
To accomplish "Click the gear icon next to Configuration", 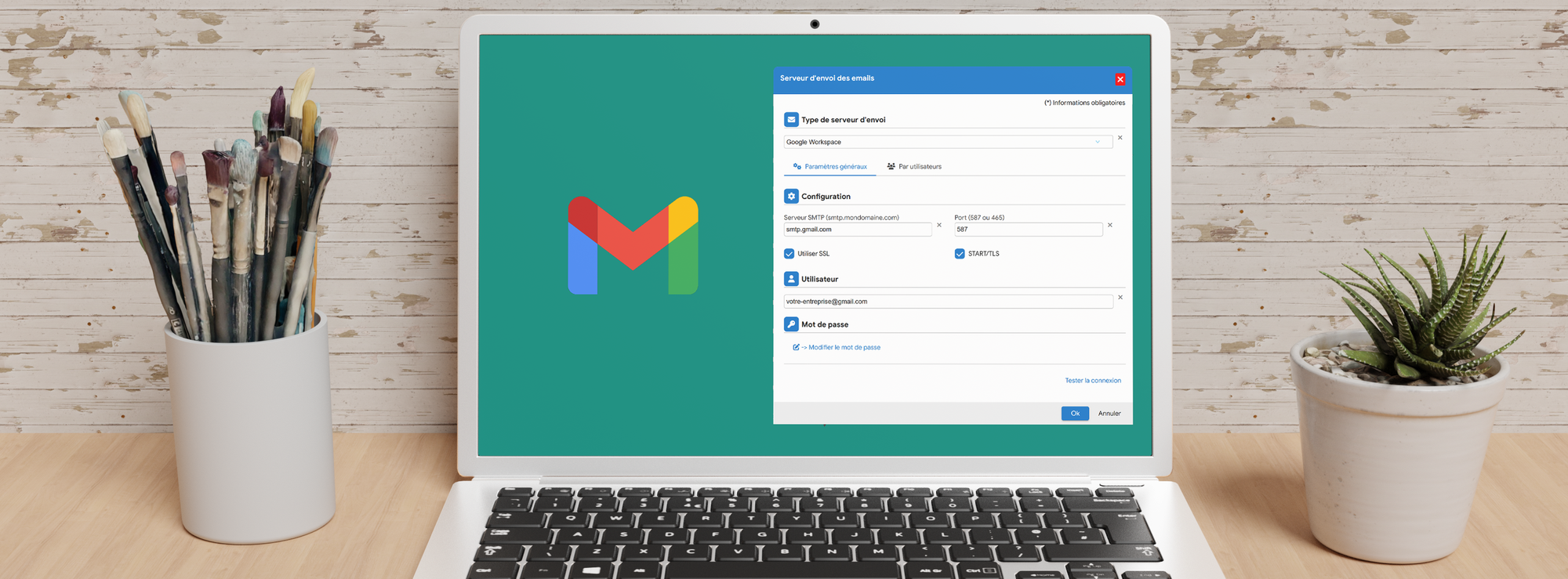I will [x=791, y=197].
